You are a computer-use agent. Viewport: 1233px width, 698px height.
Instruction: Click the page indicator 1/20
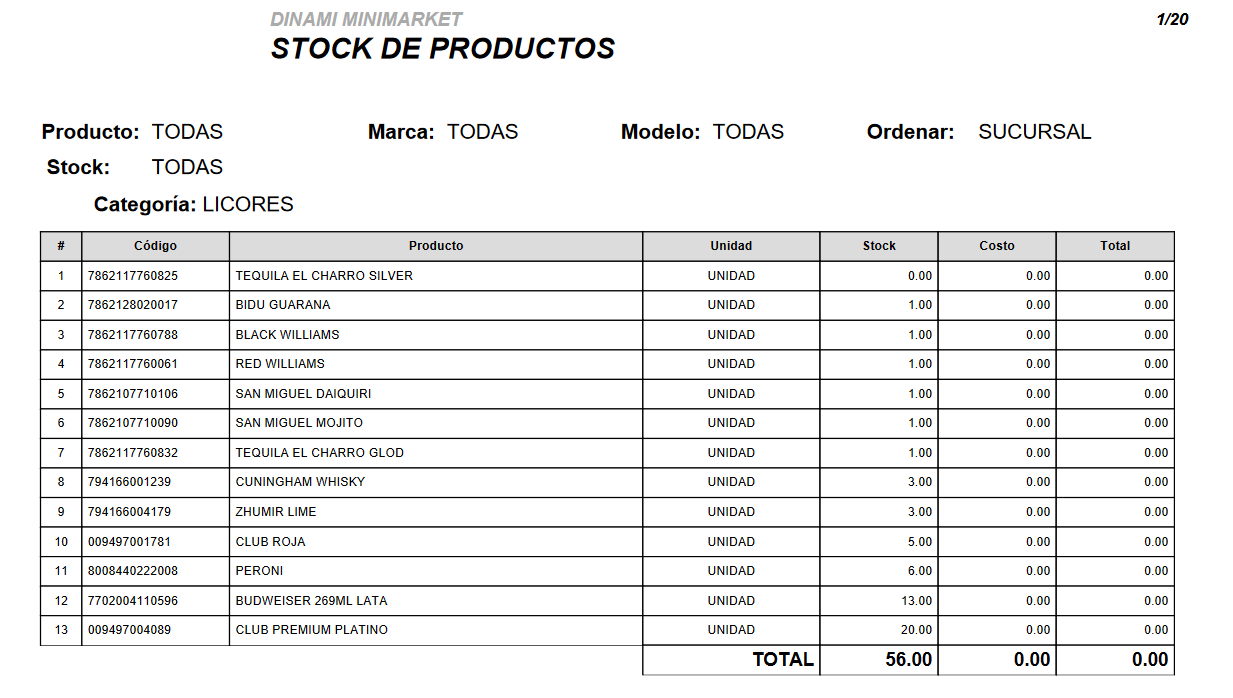pyautogui.click(x=1172, y=19)
